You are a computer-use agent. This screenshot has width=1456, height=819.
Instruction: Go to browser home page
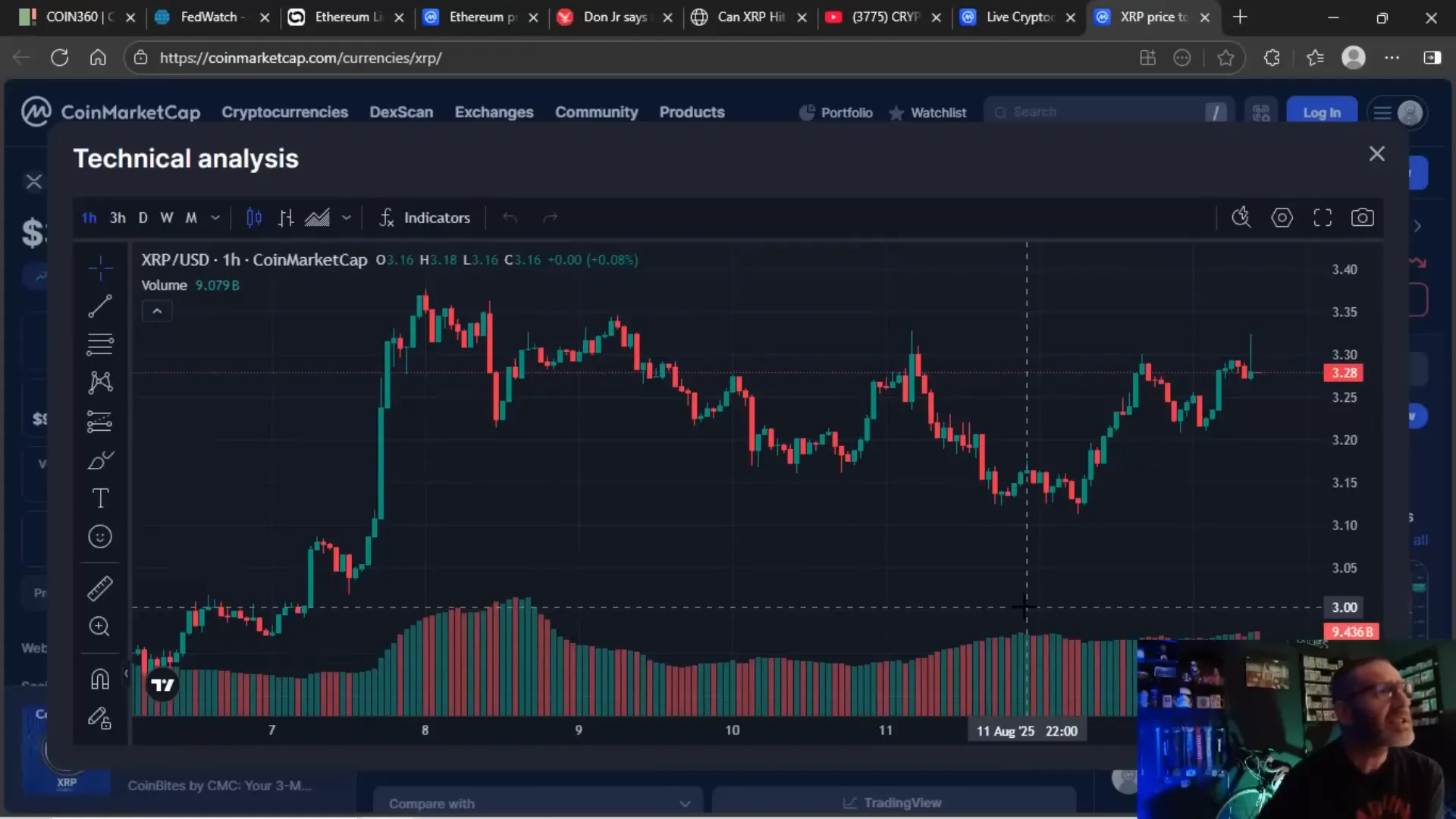click(x=98, y=58)
